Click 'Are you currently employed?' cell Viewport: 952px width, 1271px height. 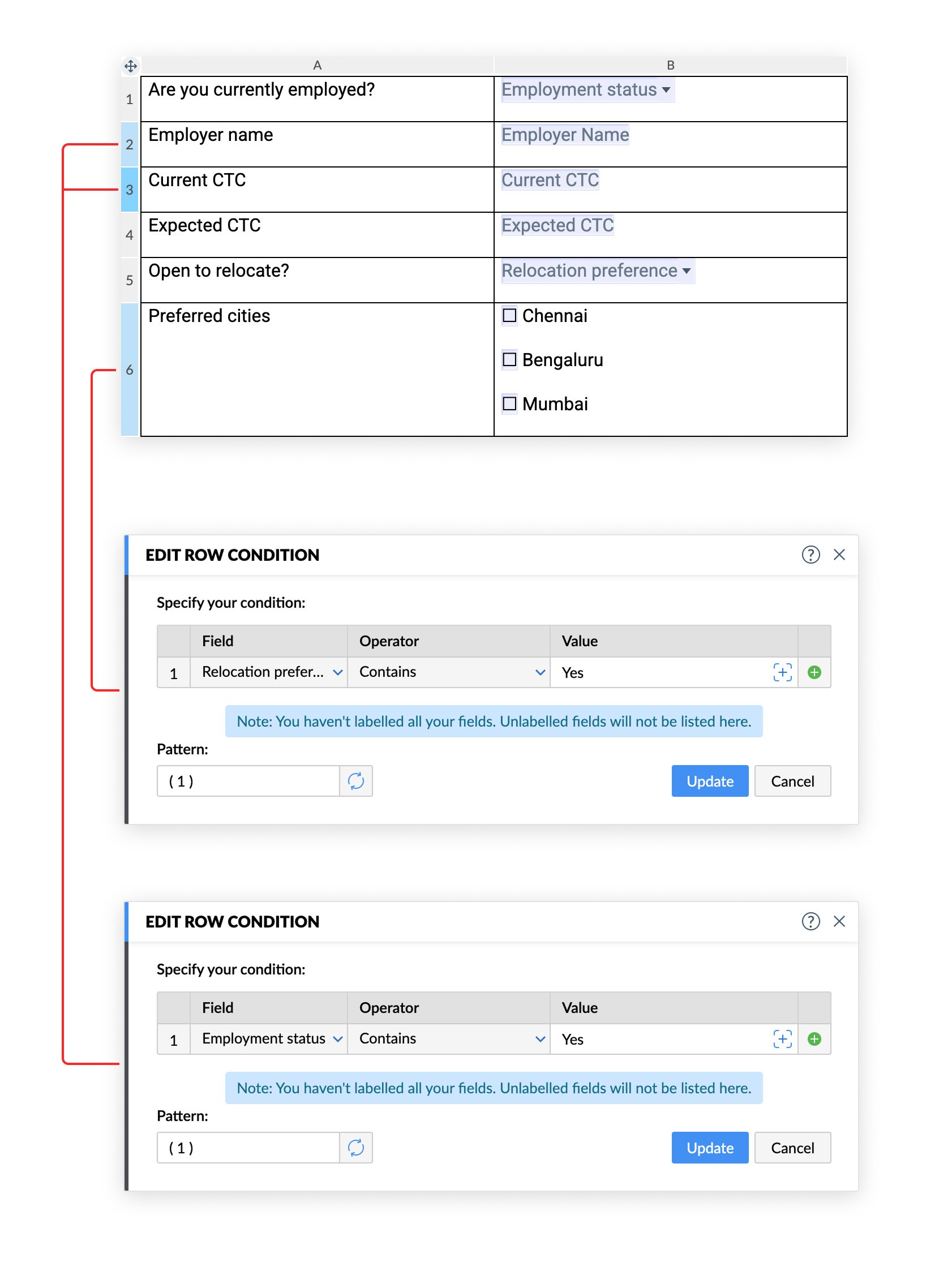coord(317,99)
